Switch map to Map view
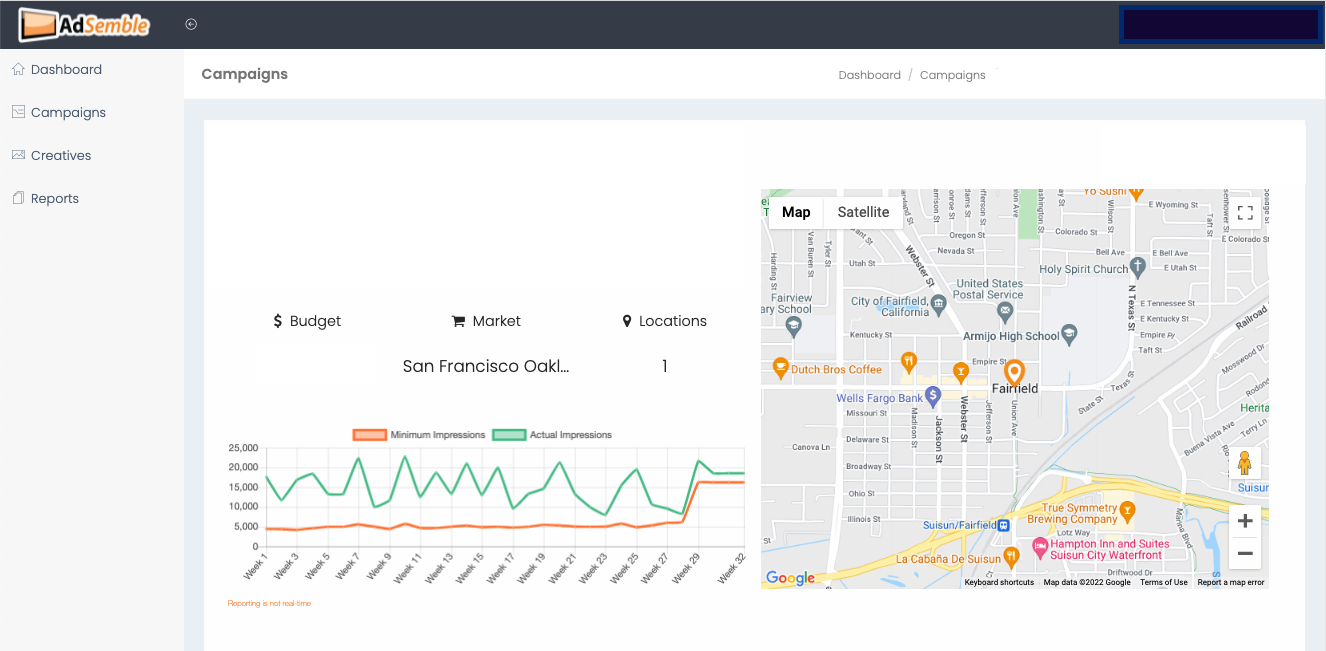The width and height of the screenshot is (1326, 651). (x=796, y=212)
